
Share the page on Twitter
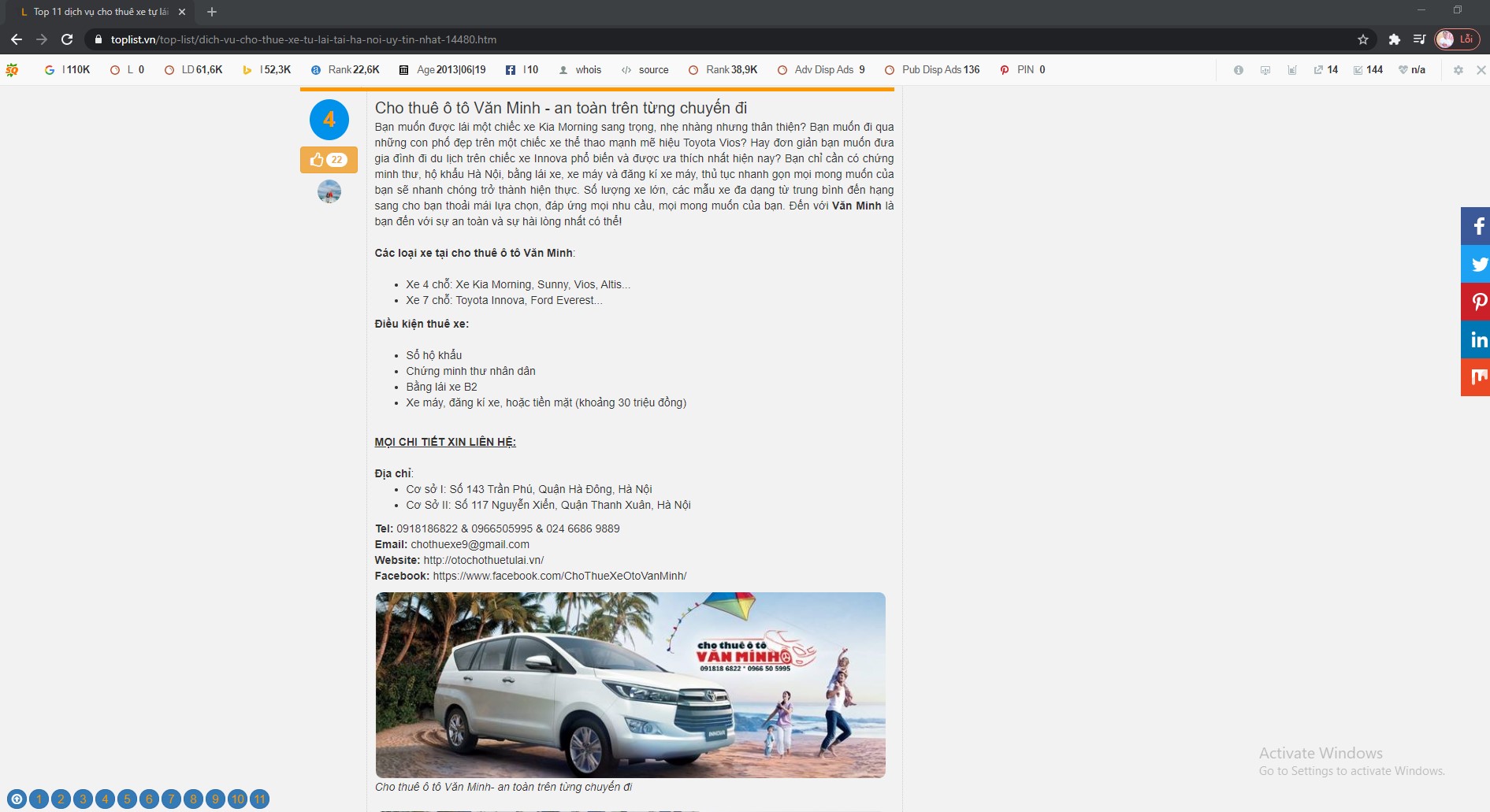[1476, 264]
